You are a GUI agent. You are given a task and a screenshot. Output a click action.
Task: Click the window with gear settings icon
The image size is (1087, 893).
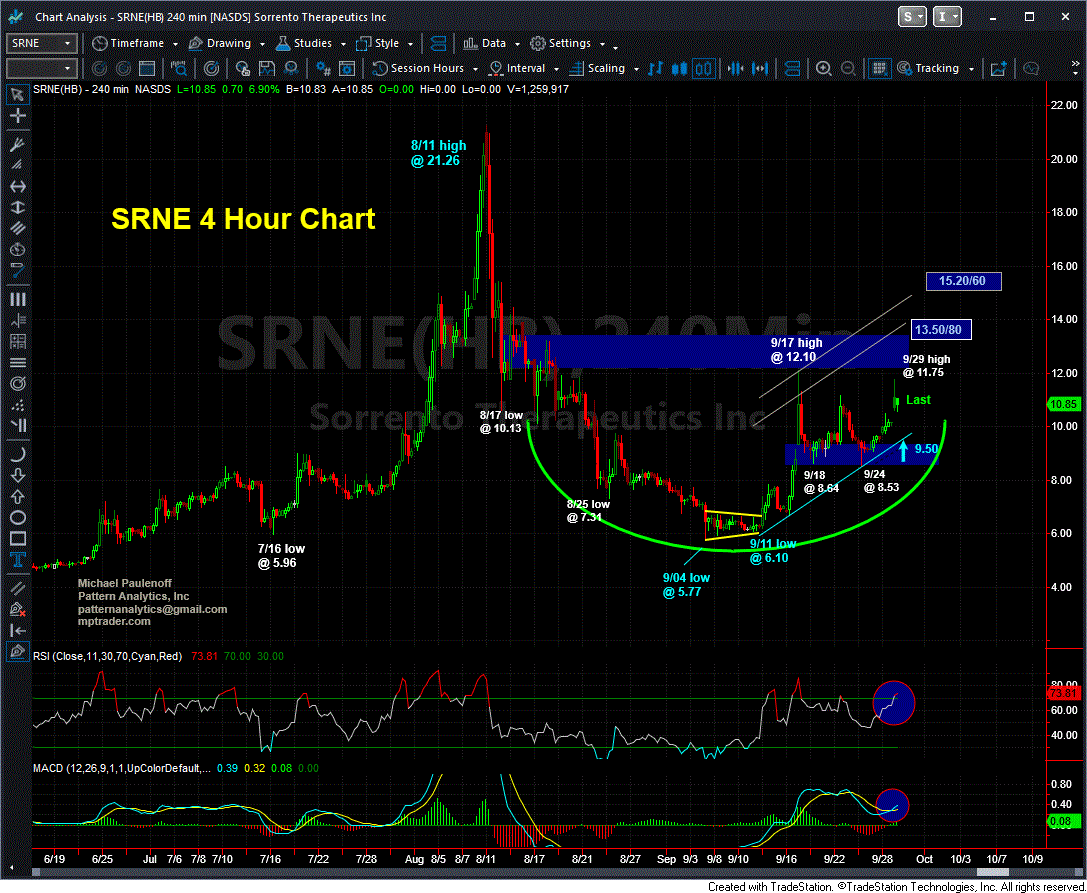(x=345, y=69)
